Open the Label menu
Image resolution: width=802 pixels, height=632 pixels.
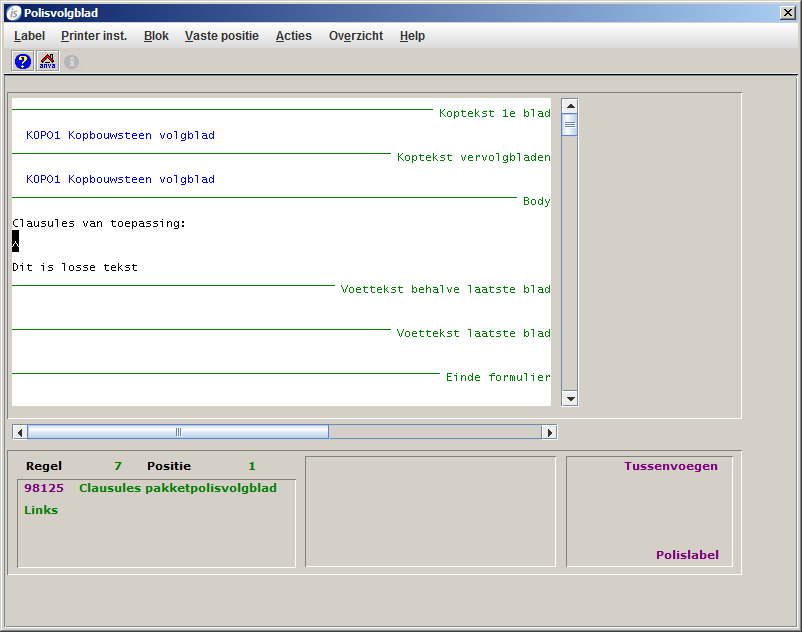pos(29,36)
